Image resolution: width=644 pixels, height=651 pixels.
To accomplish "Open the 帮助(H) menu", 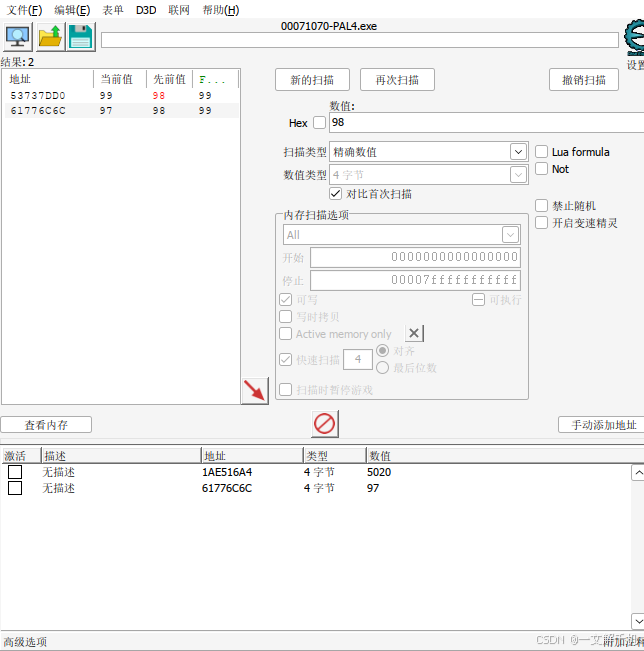I will coord(221,10).
